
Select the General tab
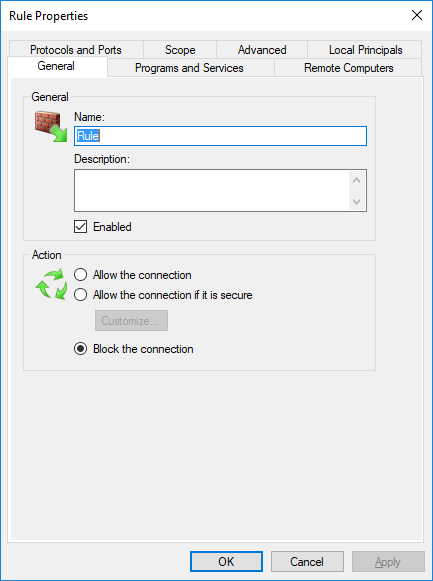[56, 66]
